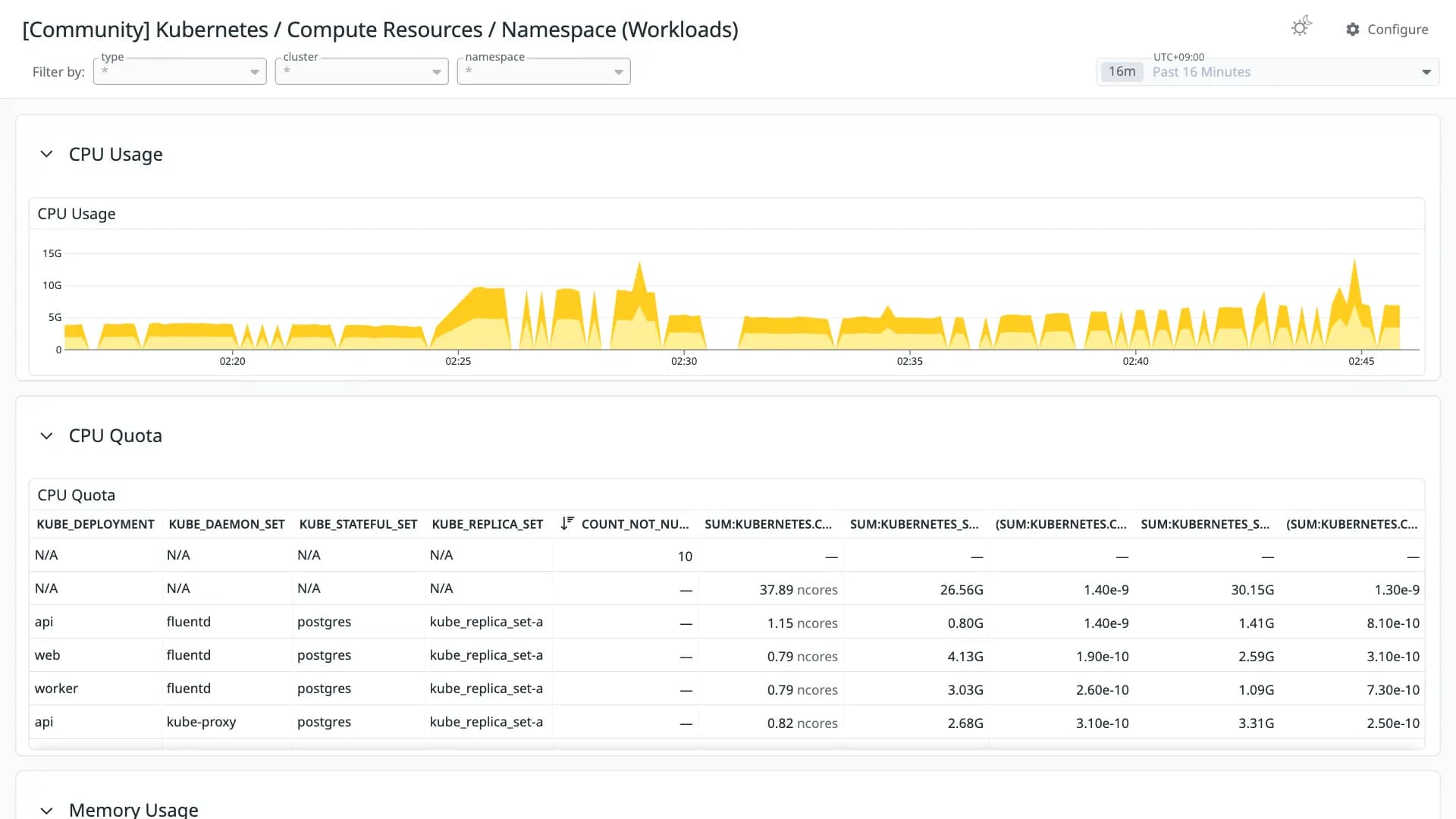Sort by KUBE_REPLICA_SET column header
The width and height of the screenshot is (1456, 819).
tap(488, 524)
